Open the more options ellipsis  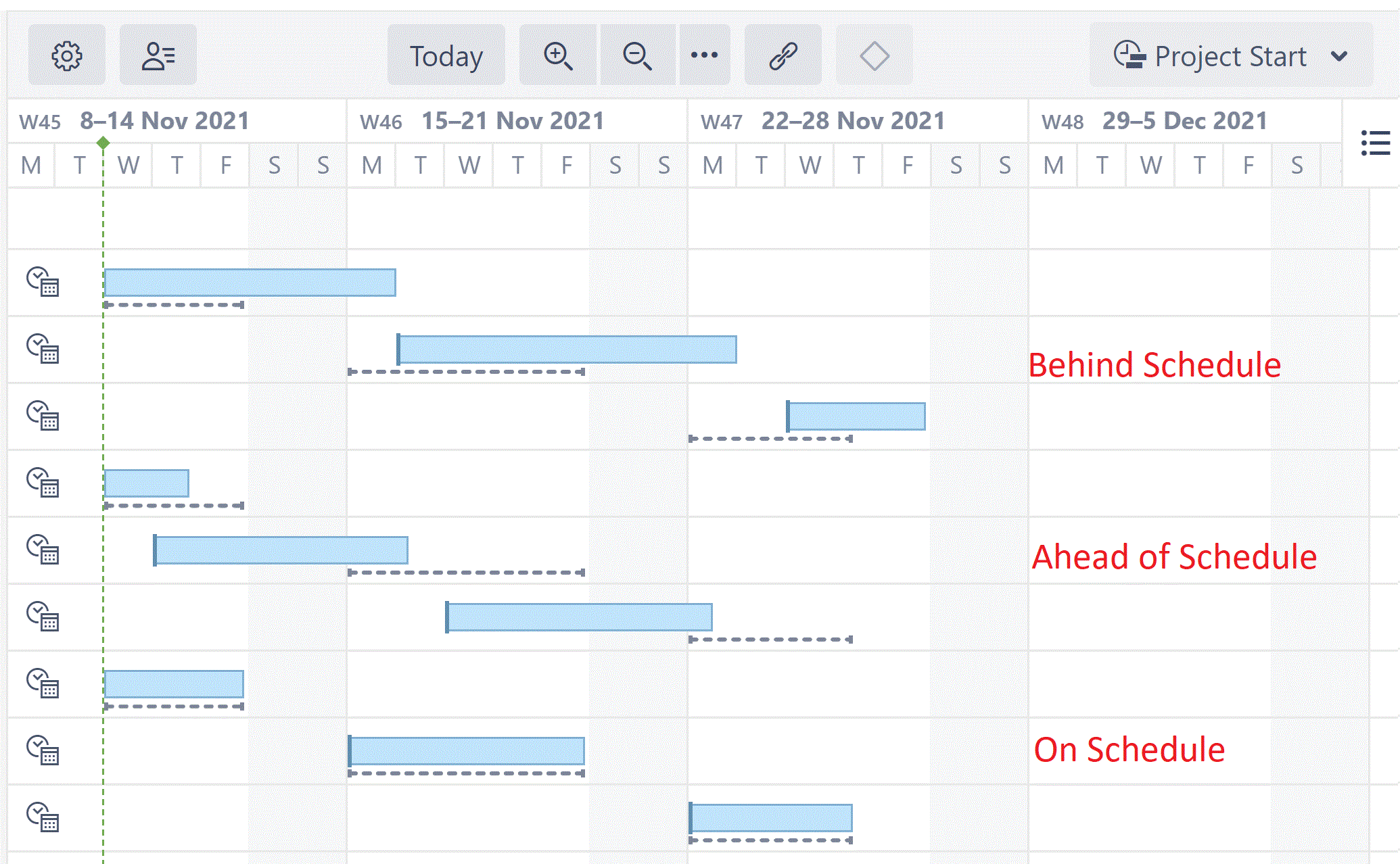(704, 55)
